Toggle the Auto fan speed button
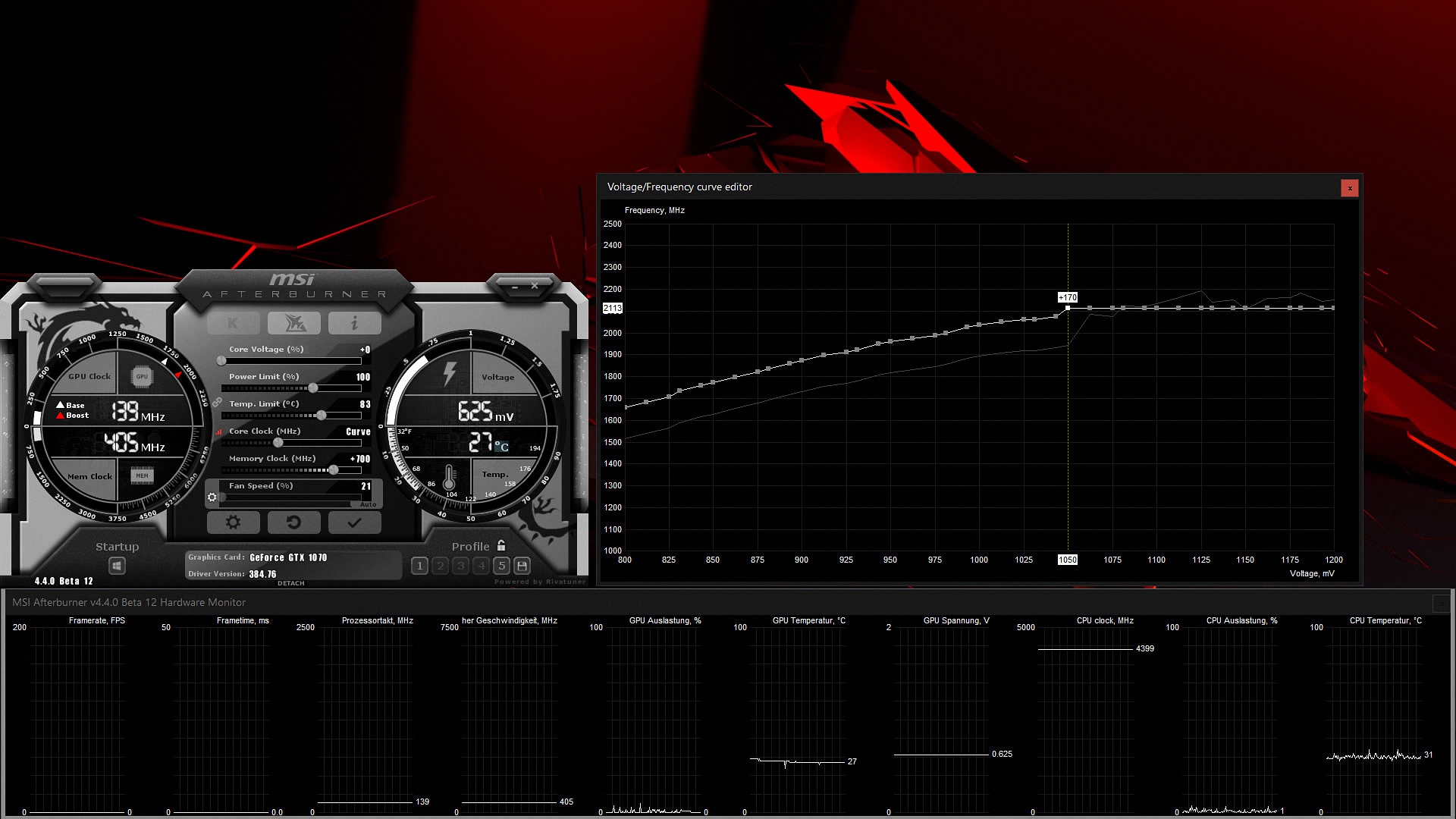 (368, 504)
